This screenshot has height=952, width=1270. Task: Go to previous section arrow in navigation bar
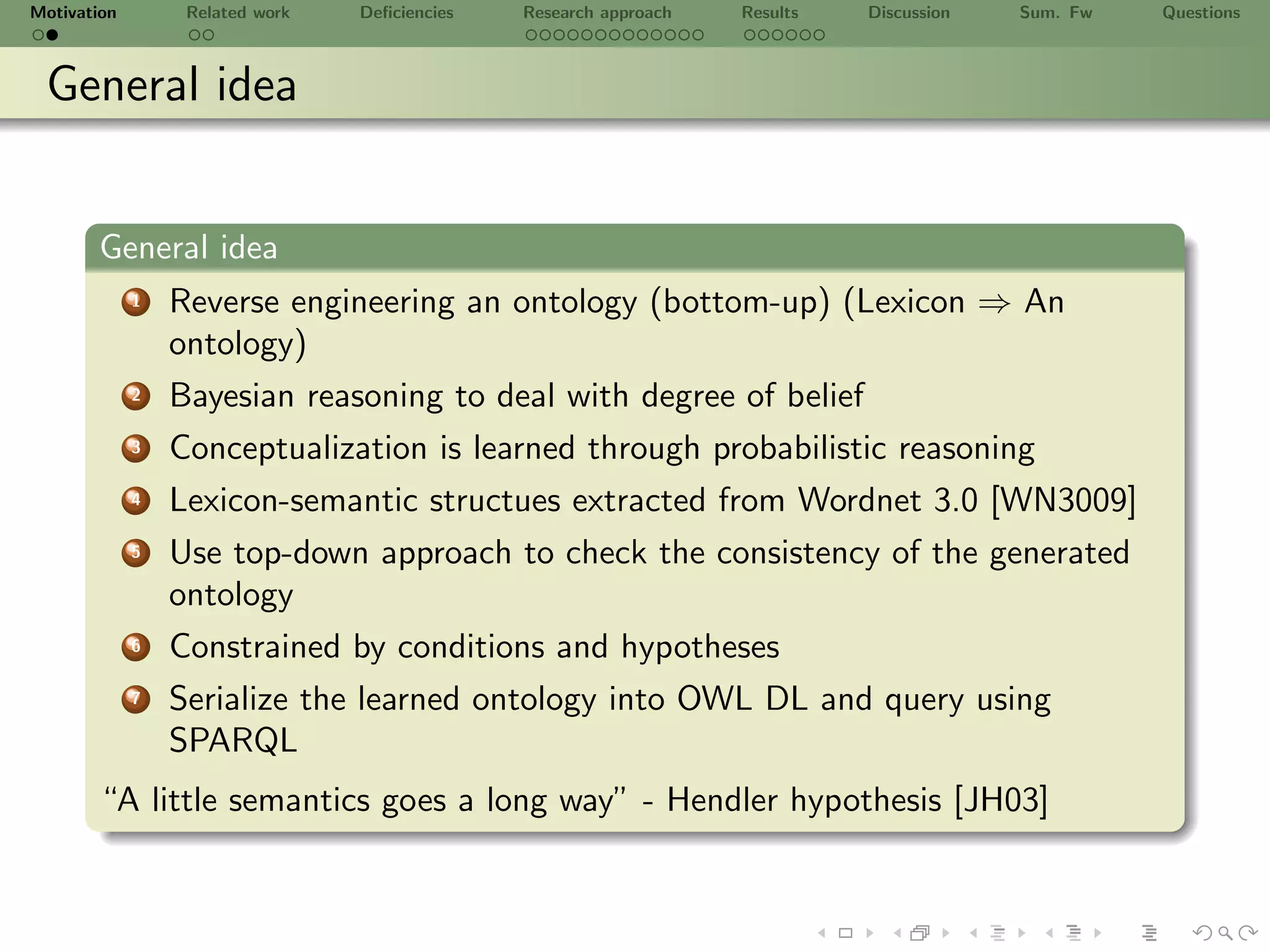(1049, 933)
